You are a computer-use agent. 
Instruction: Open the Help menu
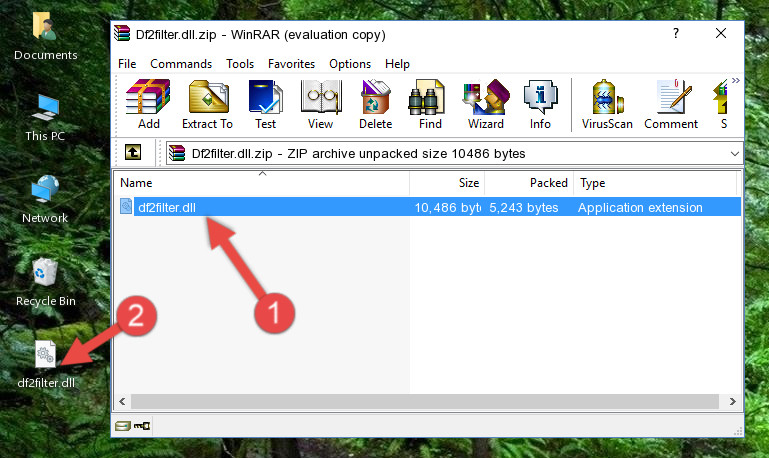pos(397,64)
